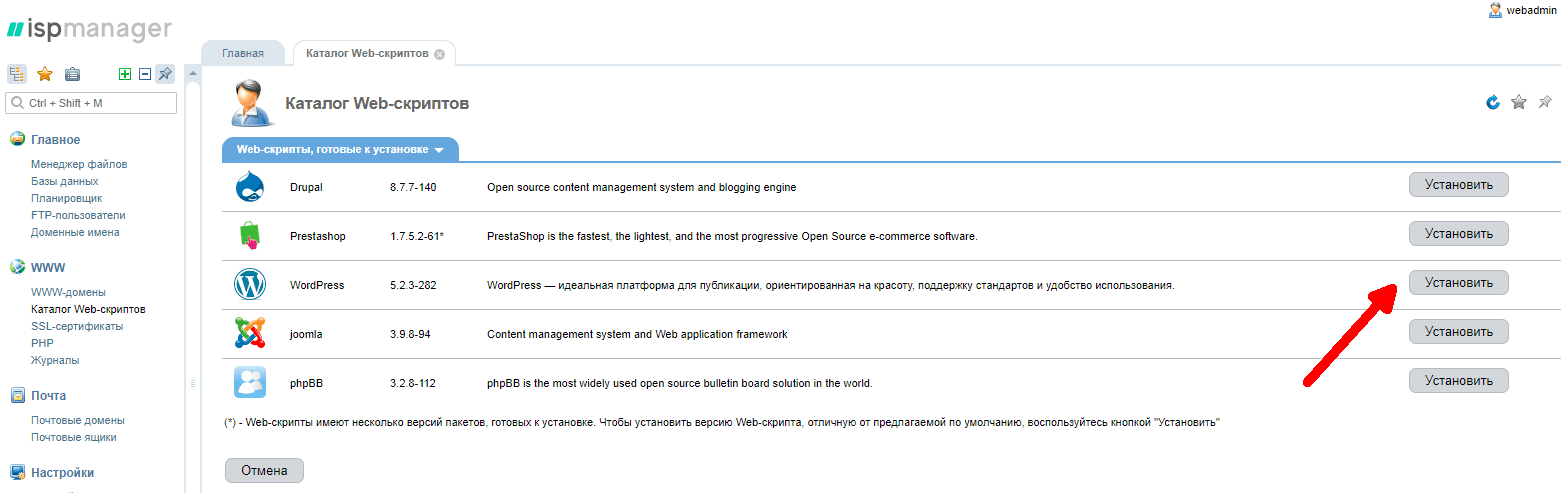This screenshot has width=1561, height=493.
Task: Click the Prestashop version 1.7.5.2-61*
Action: 417,236
